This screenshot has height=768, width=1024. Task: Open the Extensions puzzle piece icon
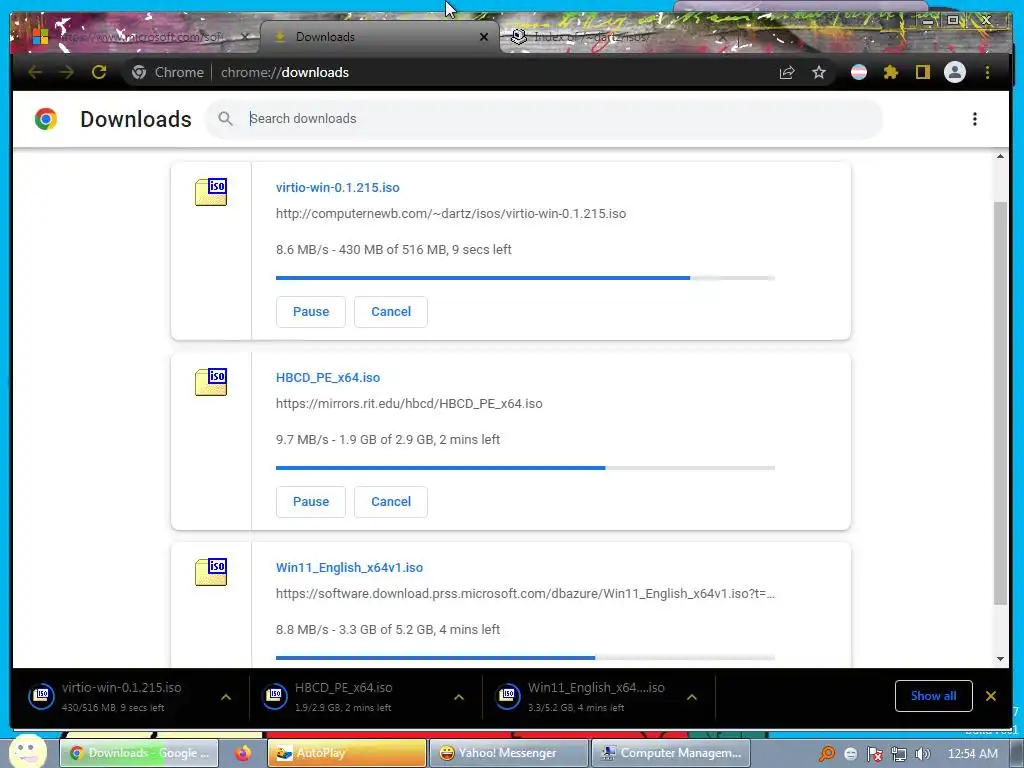891,72
